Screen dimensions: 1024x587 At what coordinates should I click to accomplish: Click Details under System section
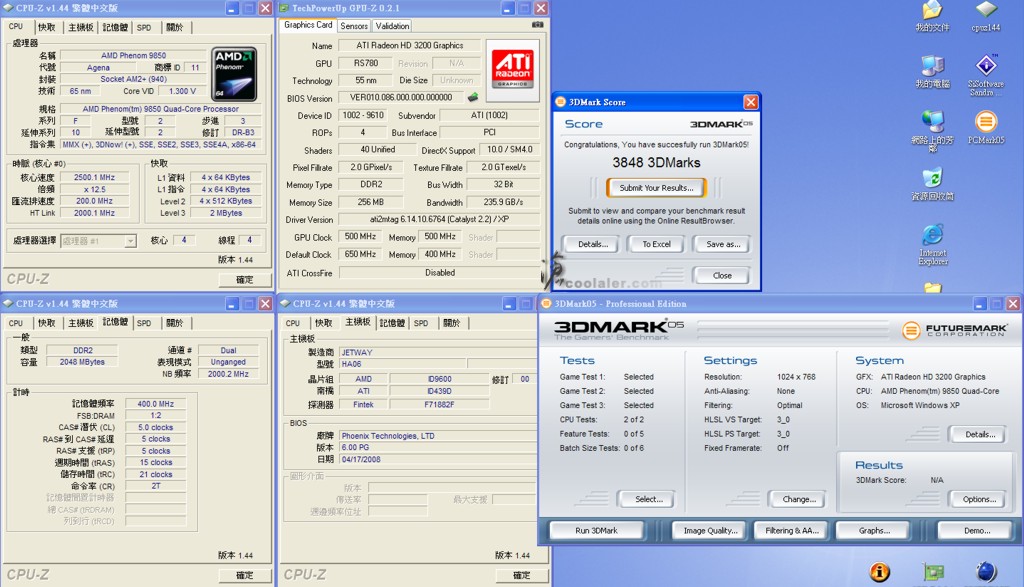(x=980, y=435)
